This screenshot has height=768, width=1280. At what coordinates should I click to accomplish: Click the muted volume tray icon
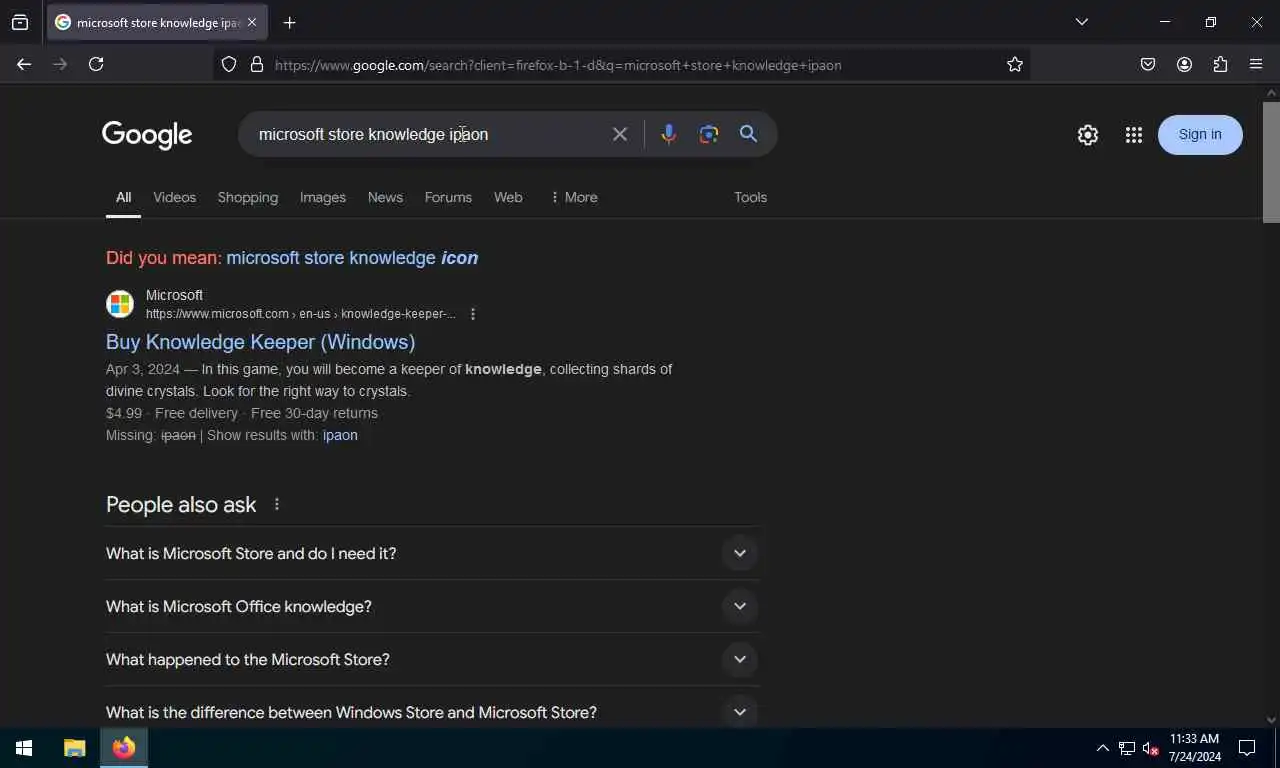pos(1151,748)
